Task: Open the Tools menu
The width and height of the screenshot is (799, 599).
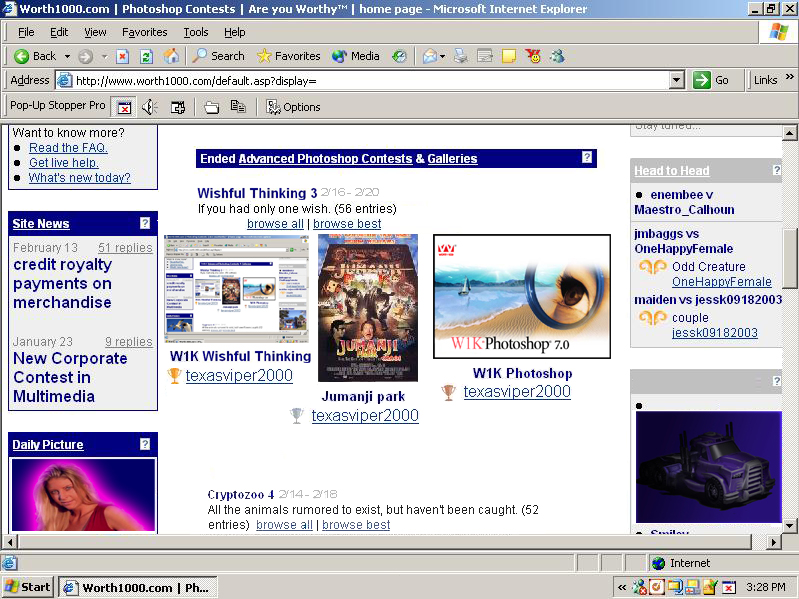Action: 196,32
